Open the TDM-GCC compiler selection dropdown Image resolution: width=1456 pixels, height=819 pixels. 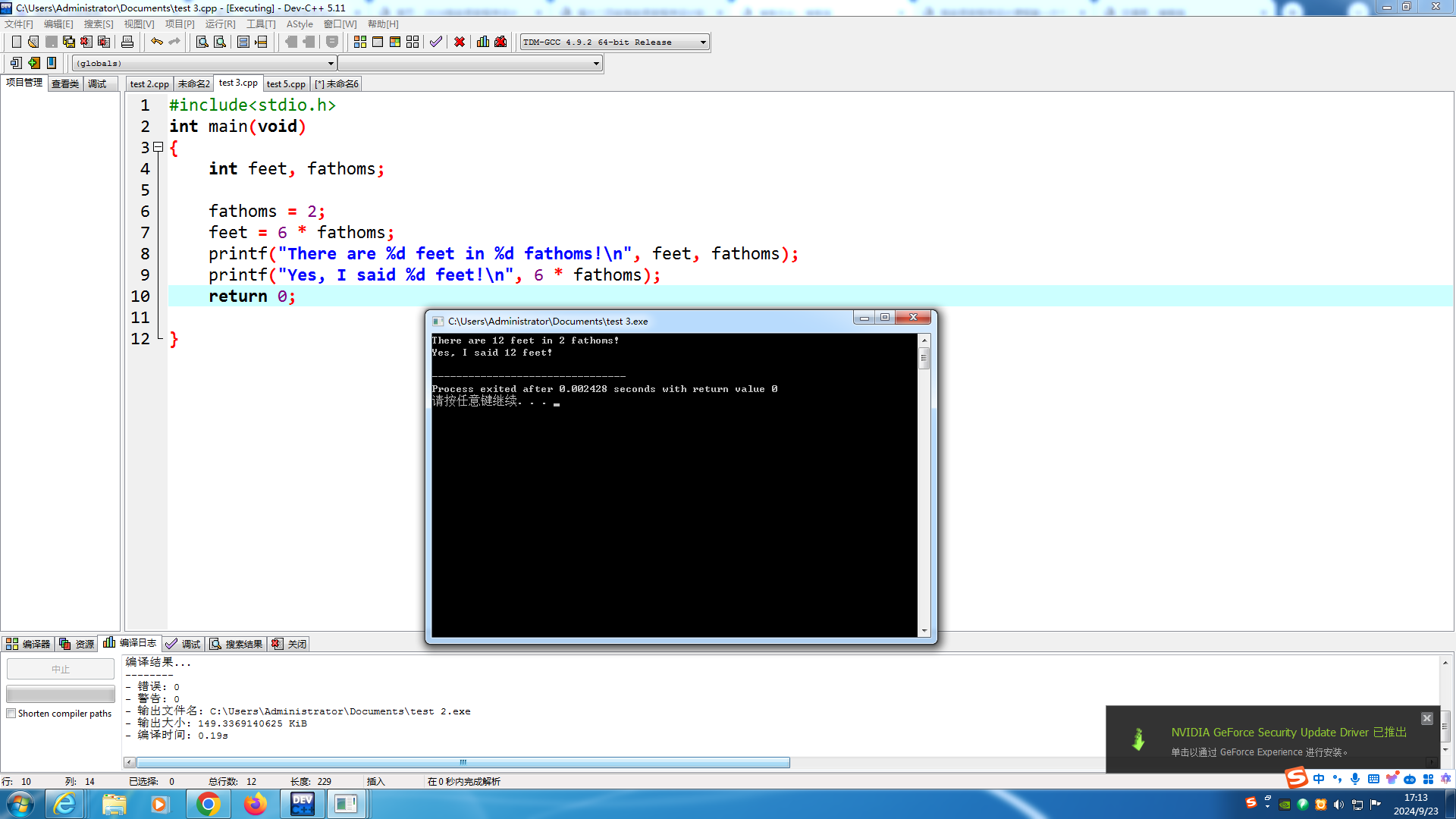pyautogui.click(x=703, y=42)
